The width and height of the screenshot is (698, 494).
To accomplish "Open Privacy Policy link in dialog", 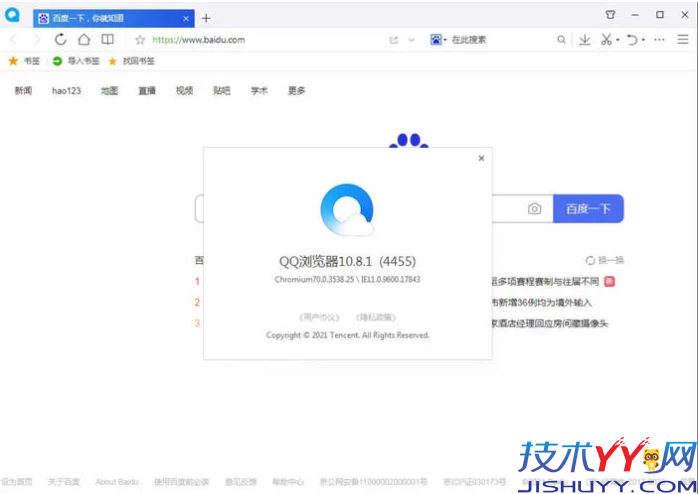I will tap(376, 317).
